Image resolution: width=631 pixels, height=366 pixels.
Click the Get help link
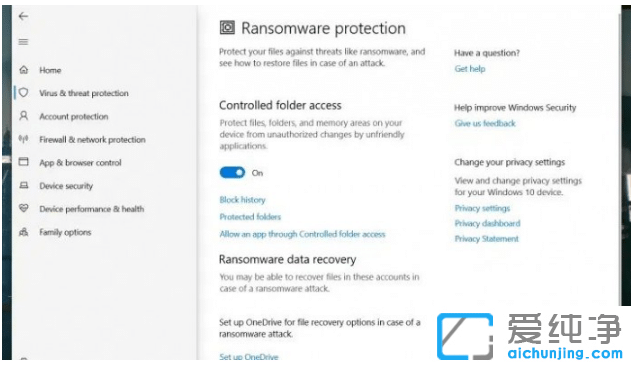click(470, 69)
